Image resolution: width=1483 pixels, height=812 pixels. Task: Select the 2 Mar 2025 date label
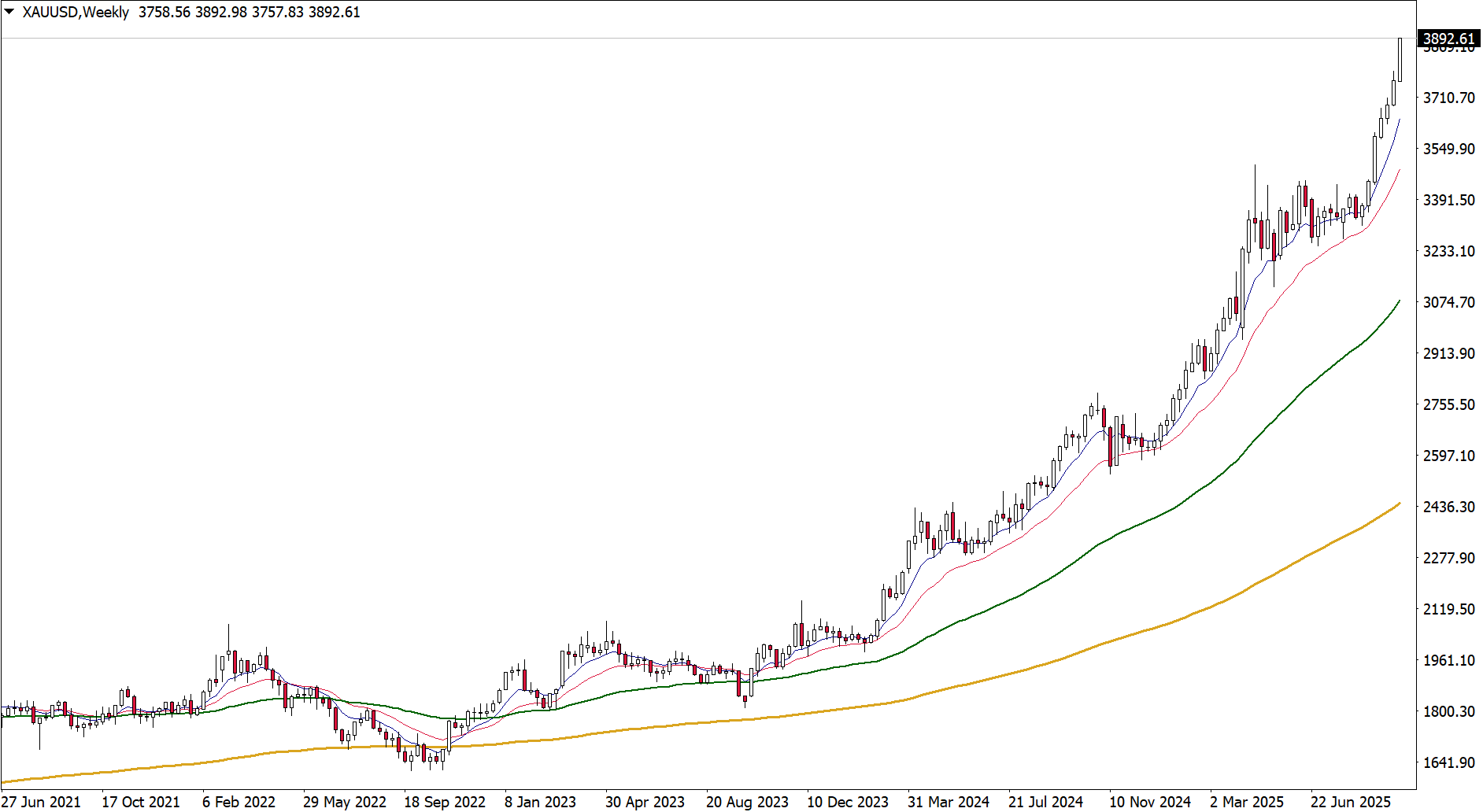1247,802
